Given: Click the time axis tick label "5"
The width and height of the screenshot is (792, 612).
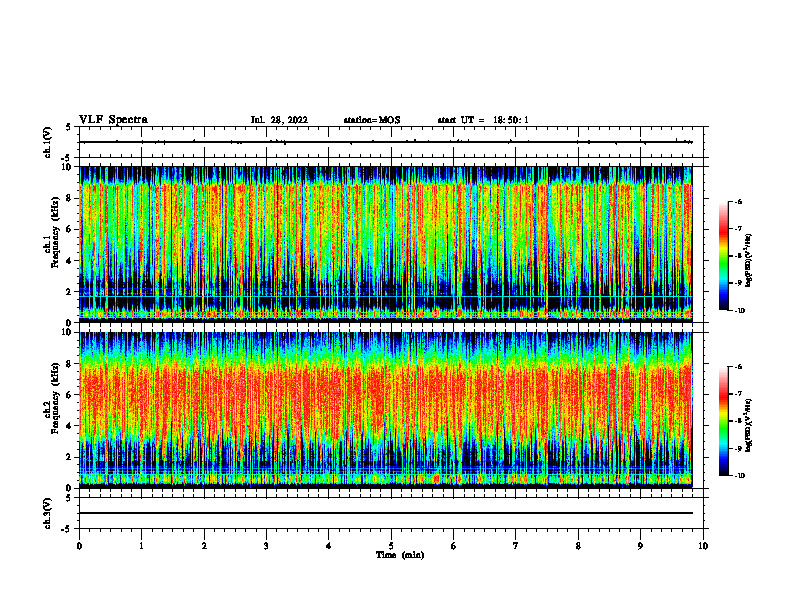Looking at the screenshot, I should 391,546.
